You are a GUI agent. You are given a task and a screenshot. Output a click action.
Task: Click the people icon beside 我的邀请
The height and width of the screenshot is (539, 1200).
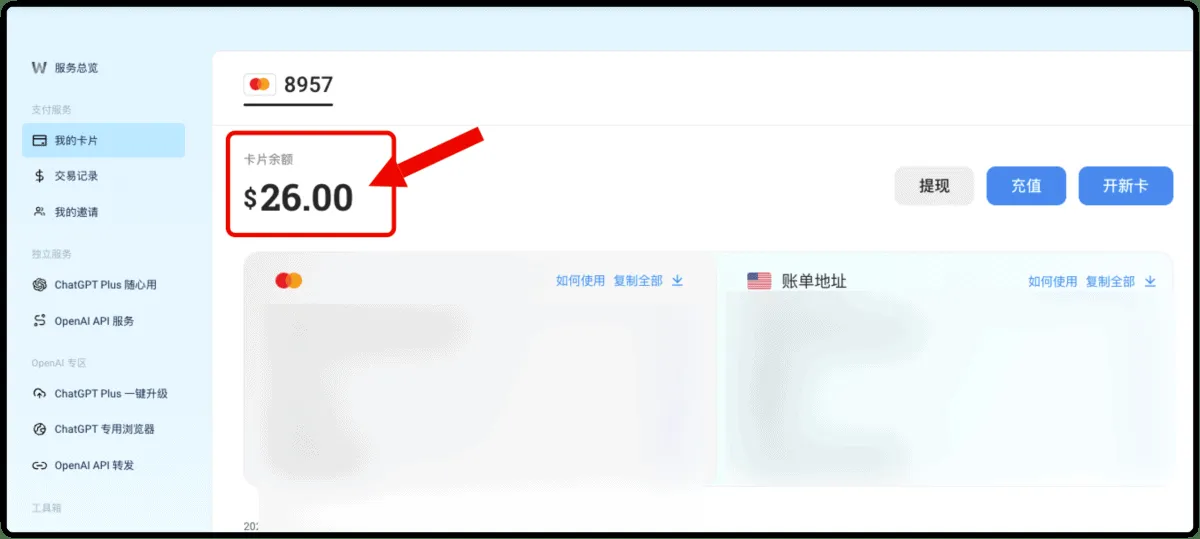(x=39, y=212)
